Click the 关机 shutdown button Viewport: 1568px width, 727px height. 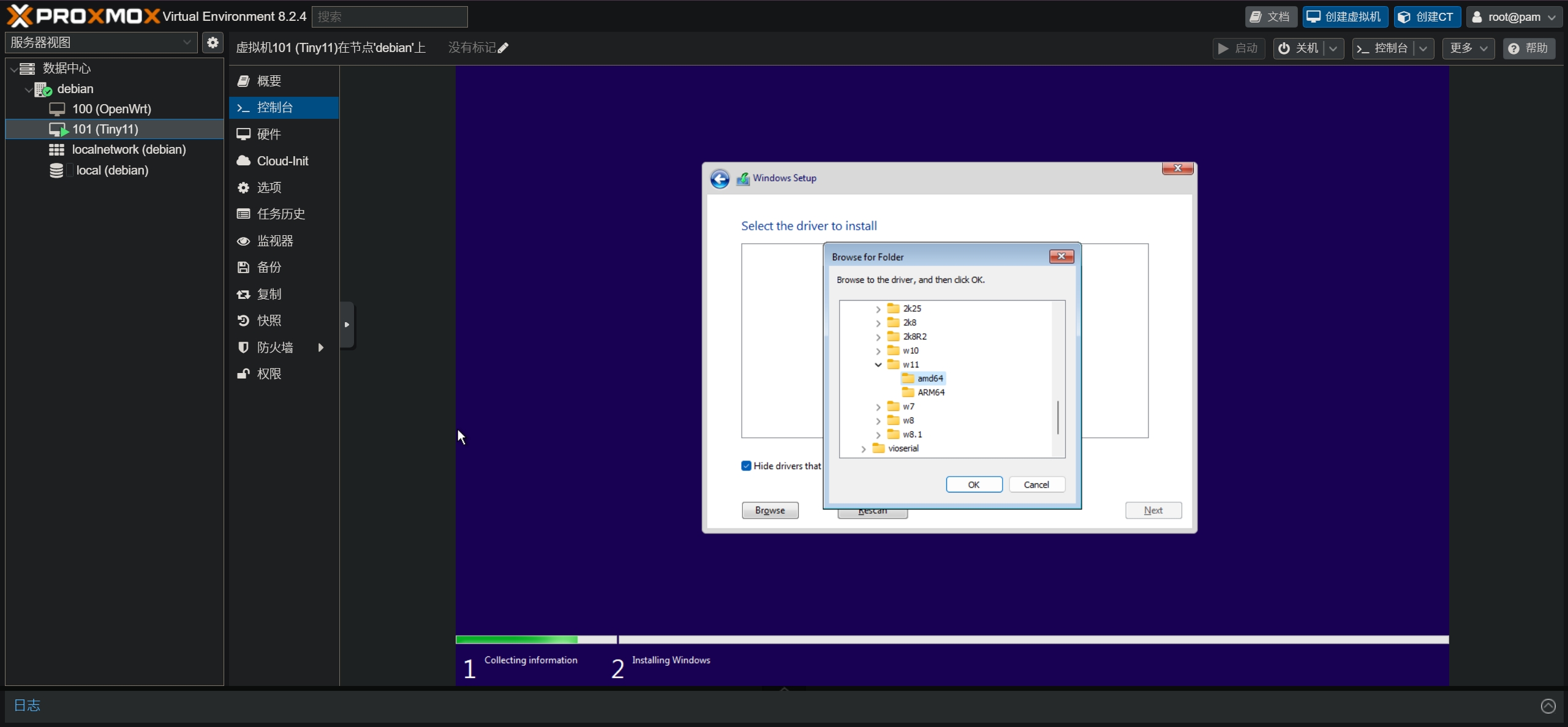pyautogui.click(x=1298, y=48)
